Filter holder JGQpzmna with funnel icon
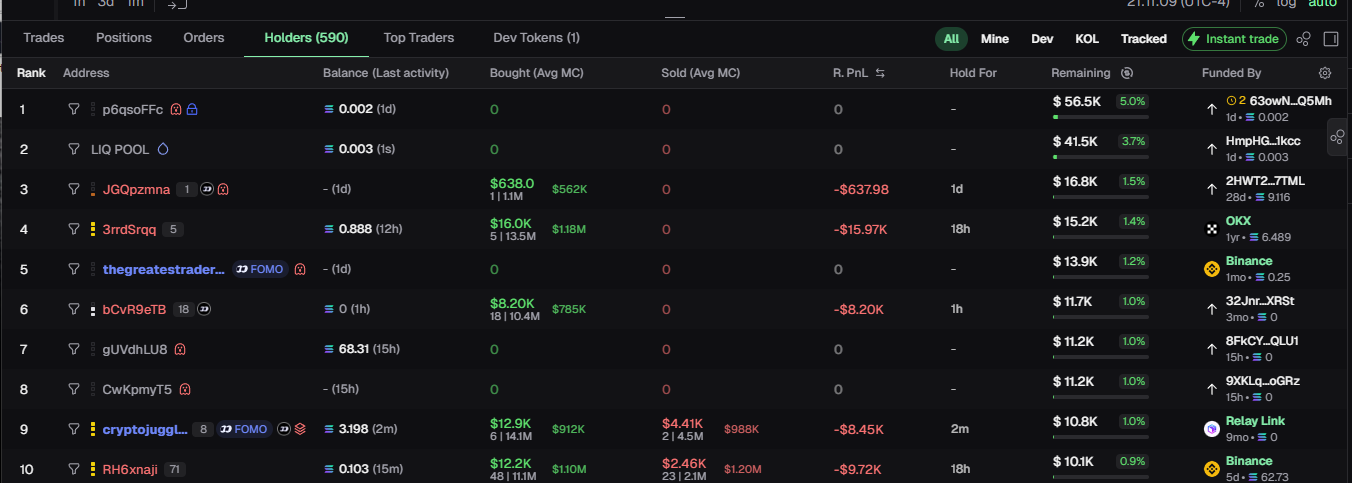The width and height of the screenshot is (1352, 483). (x=73, y=189)
